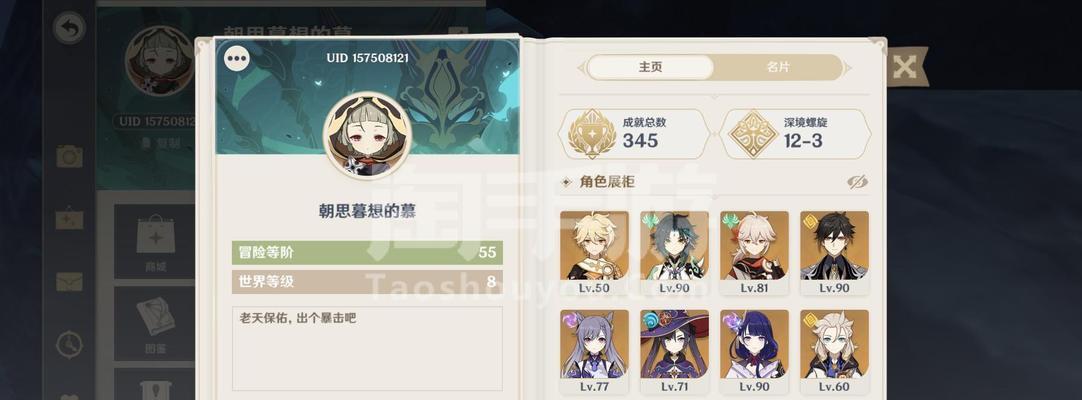This screenshot has height=400, width=1082.
Task: Select the Lv.90 Zhongli character card
Action: (834, 253)
